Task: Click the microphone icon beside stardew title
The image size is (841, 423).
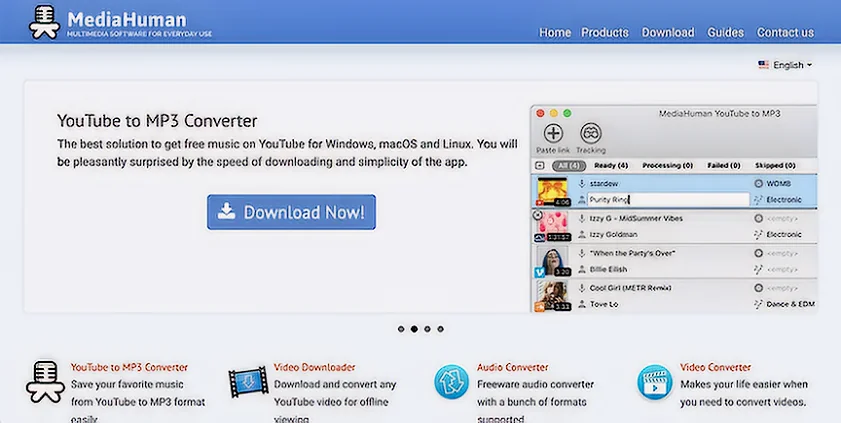Action: (581, 183)
